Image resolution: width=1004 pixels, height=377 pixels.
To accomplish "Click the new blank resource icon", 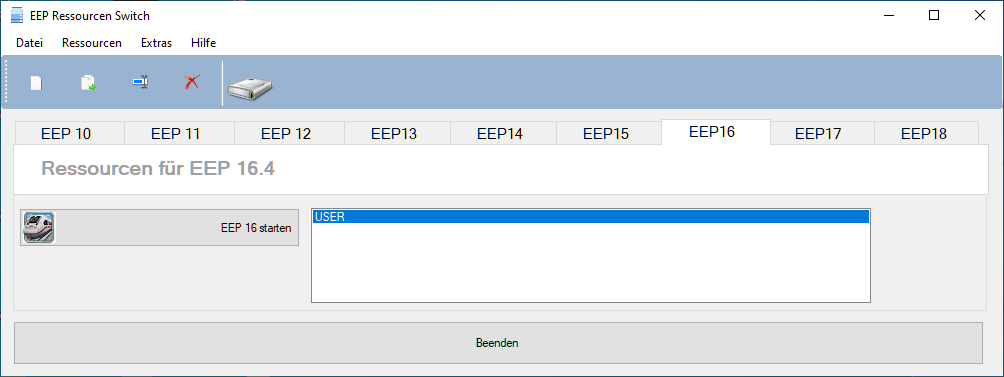I will pyautogui.click(x=36, y=83).
